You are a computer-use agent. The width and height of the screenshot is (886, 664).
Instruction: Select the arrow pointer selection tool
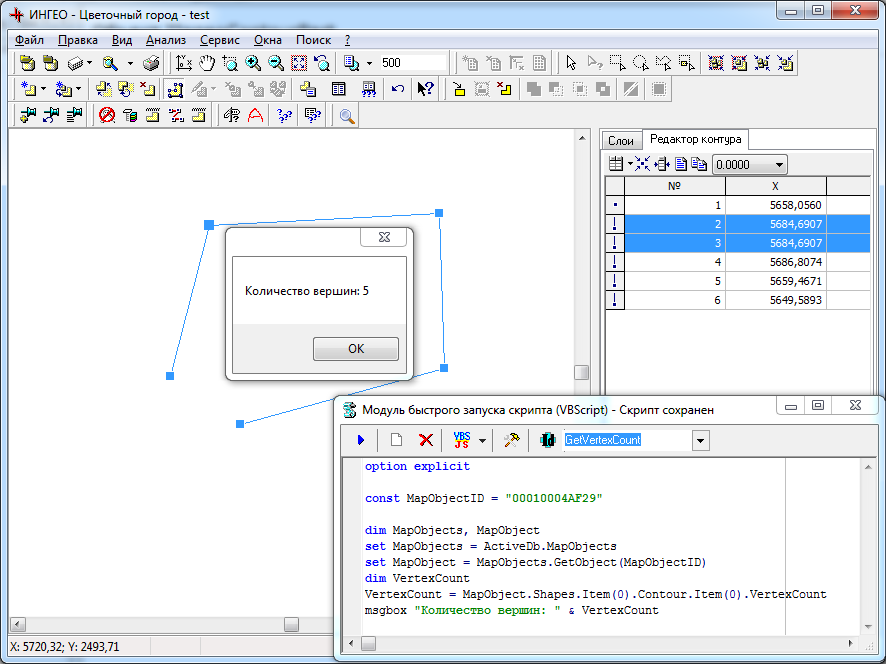tap(571, 63)
